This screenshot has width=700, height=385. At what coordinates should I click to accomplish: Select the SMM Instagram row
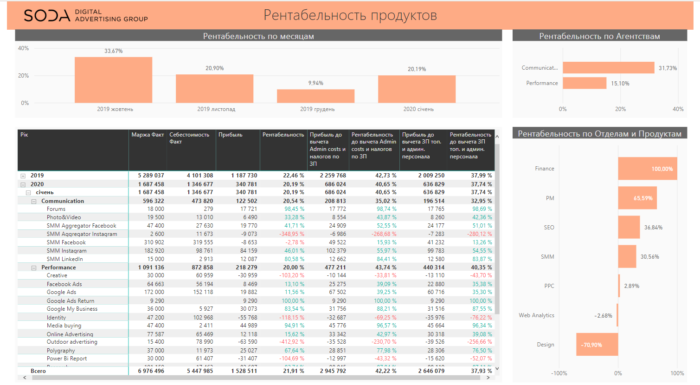point(256,251)
